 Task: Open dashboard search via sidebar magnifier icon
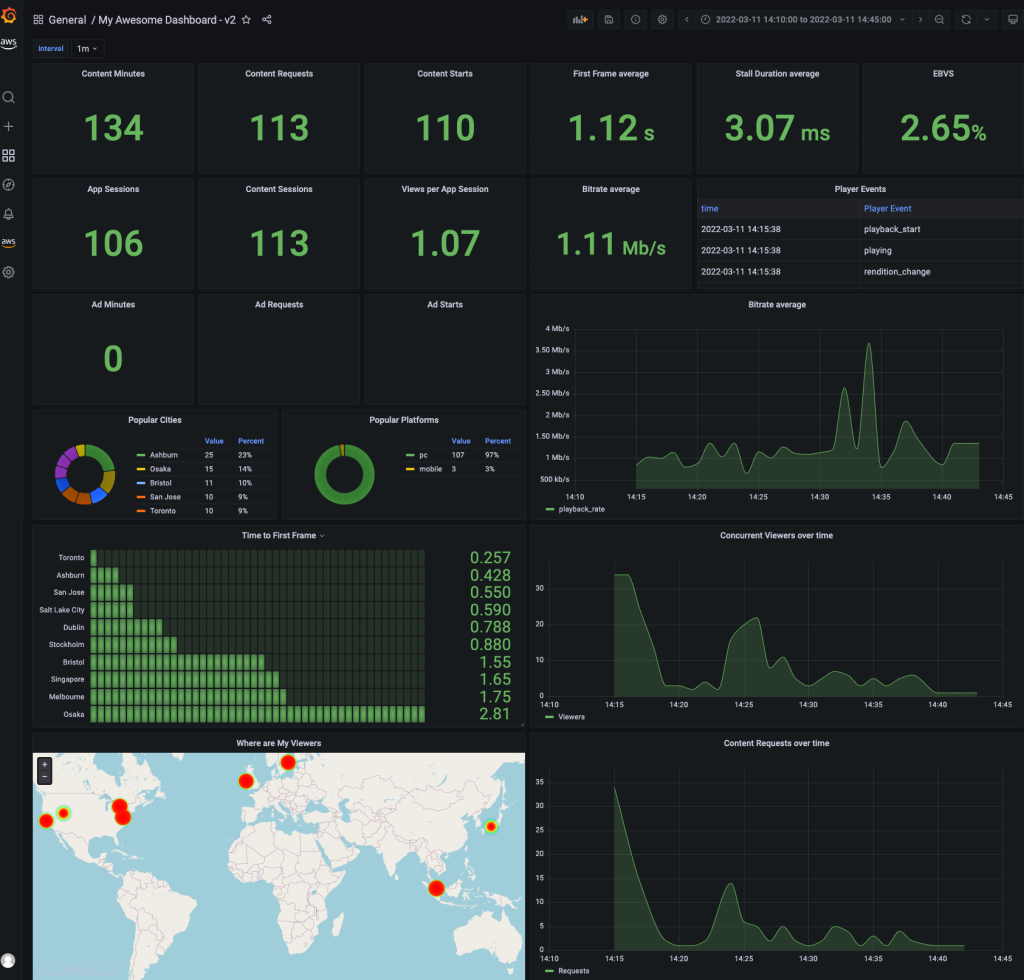(9, 97)
